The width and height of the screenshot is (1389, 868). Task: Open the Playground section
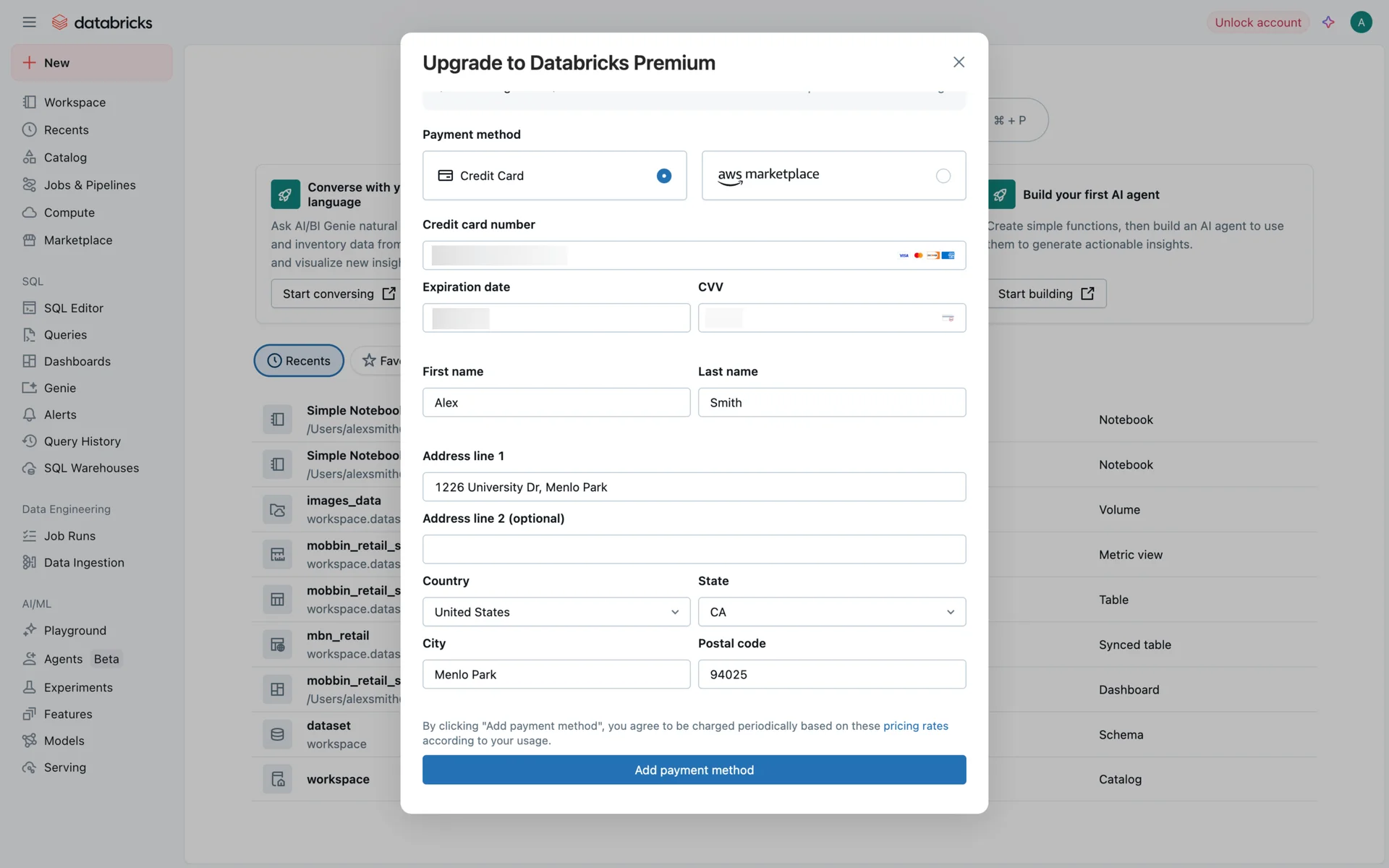[75, 631]
